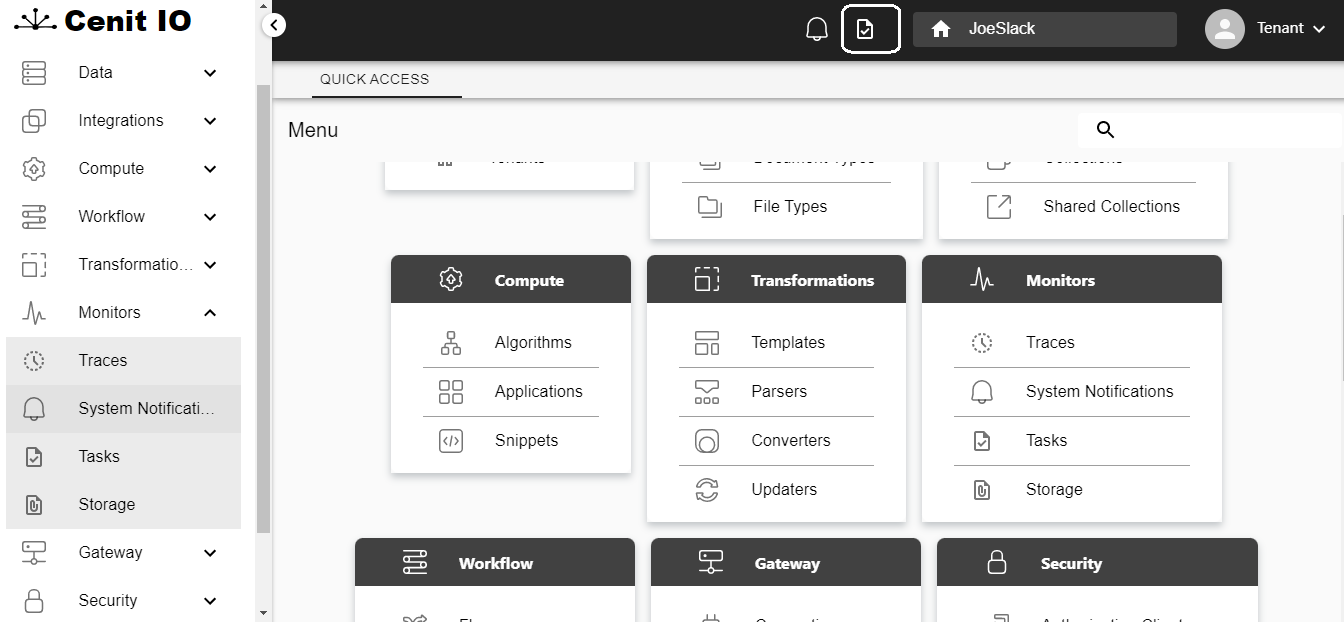1344x622 pixels.
Task: Click the Templates icon in Transformations card
Action: [x=707, y=342]
